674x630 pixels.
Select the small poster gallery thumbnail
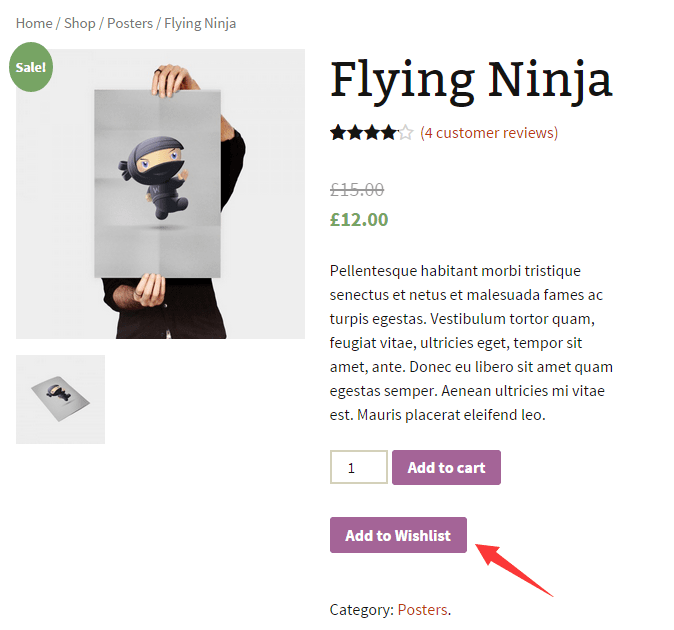(x=60, y=399)
